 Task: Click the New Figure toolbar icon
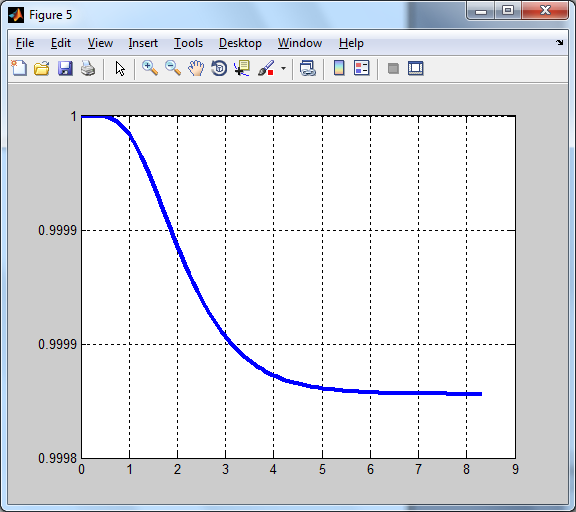pyautogui.click(x=19, y=68)
